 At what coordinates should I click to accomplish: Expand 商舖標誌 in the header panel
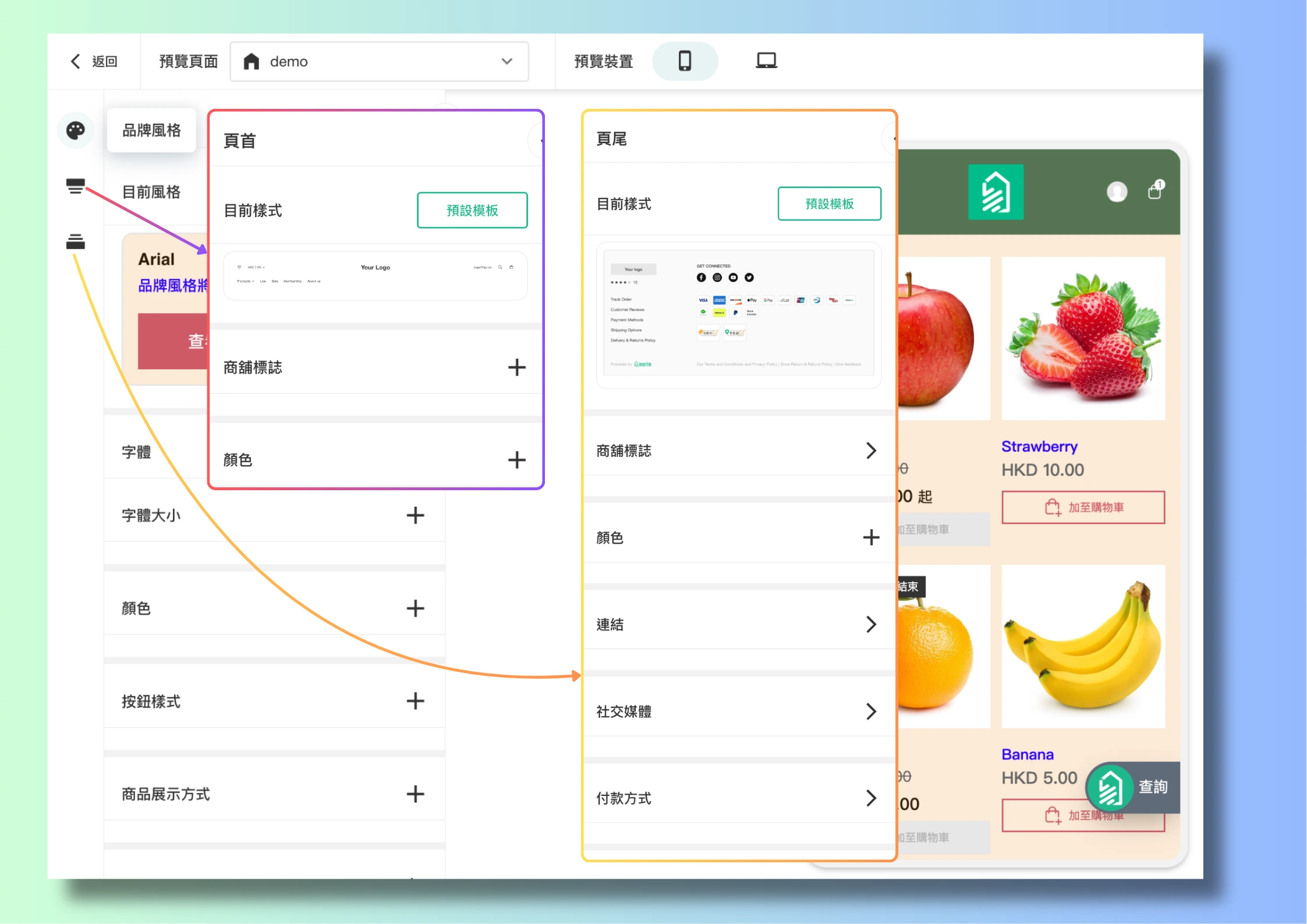click(516, 367)
